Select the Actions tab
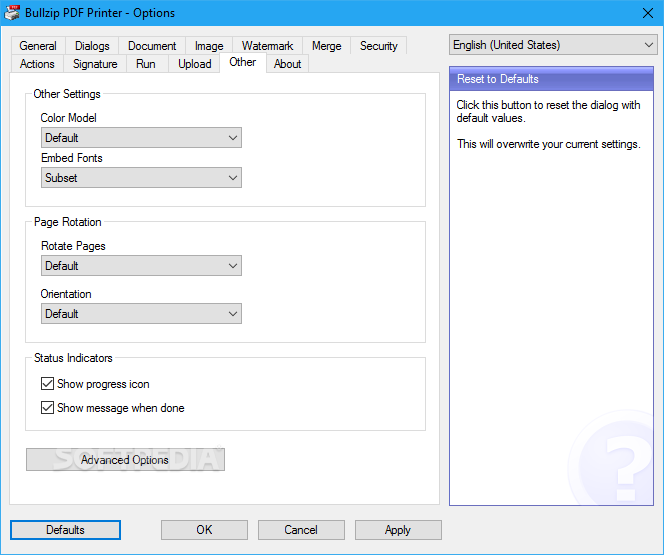 pyautogui.click(x=37, y=64)
